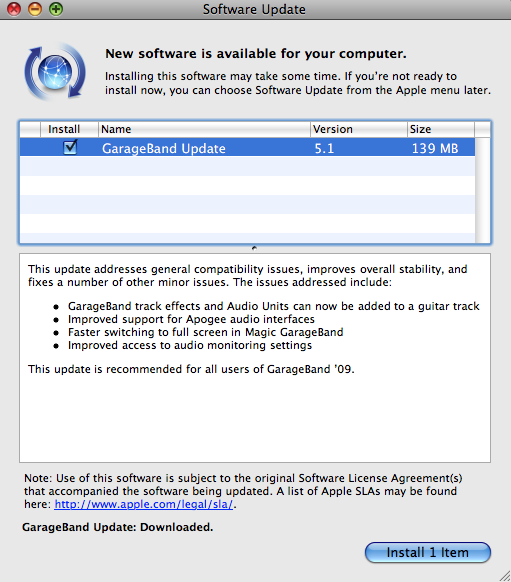Open the Apple SLA legal link
Screen dimensions: 511x582
144,504
